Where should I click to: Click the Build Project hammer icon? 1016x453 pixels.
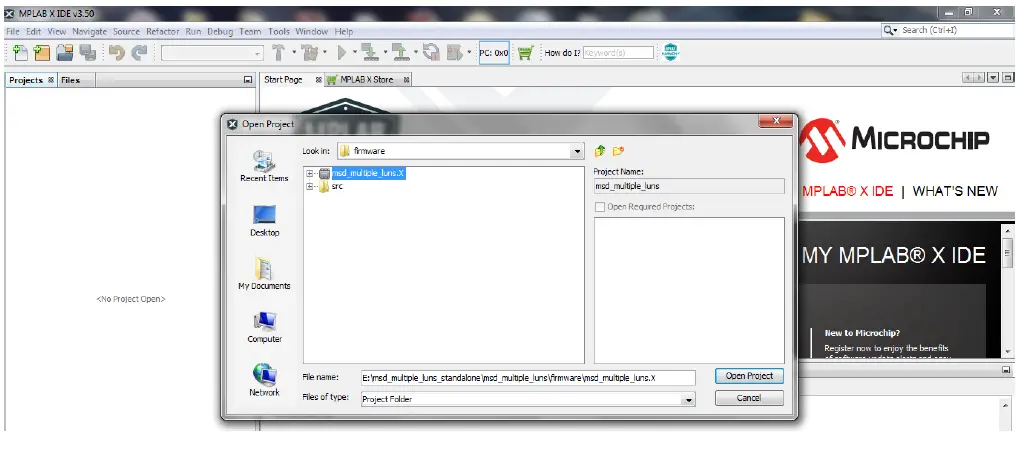(x=279, y=52)
